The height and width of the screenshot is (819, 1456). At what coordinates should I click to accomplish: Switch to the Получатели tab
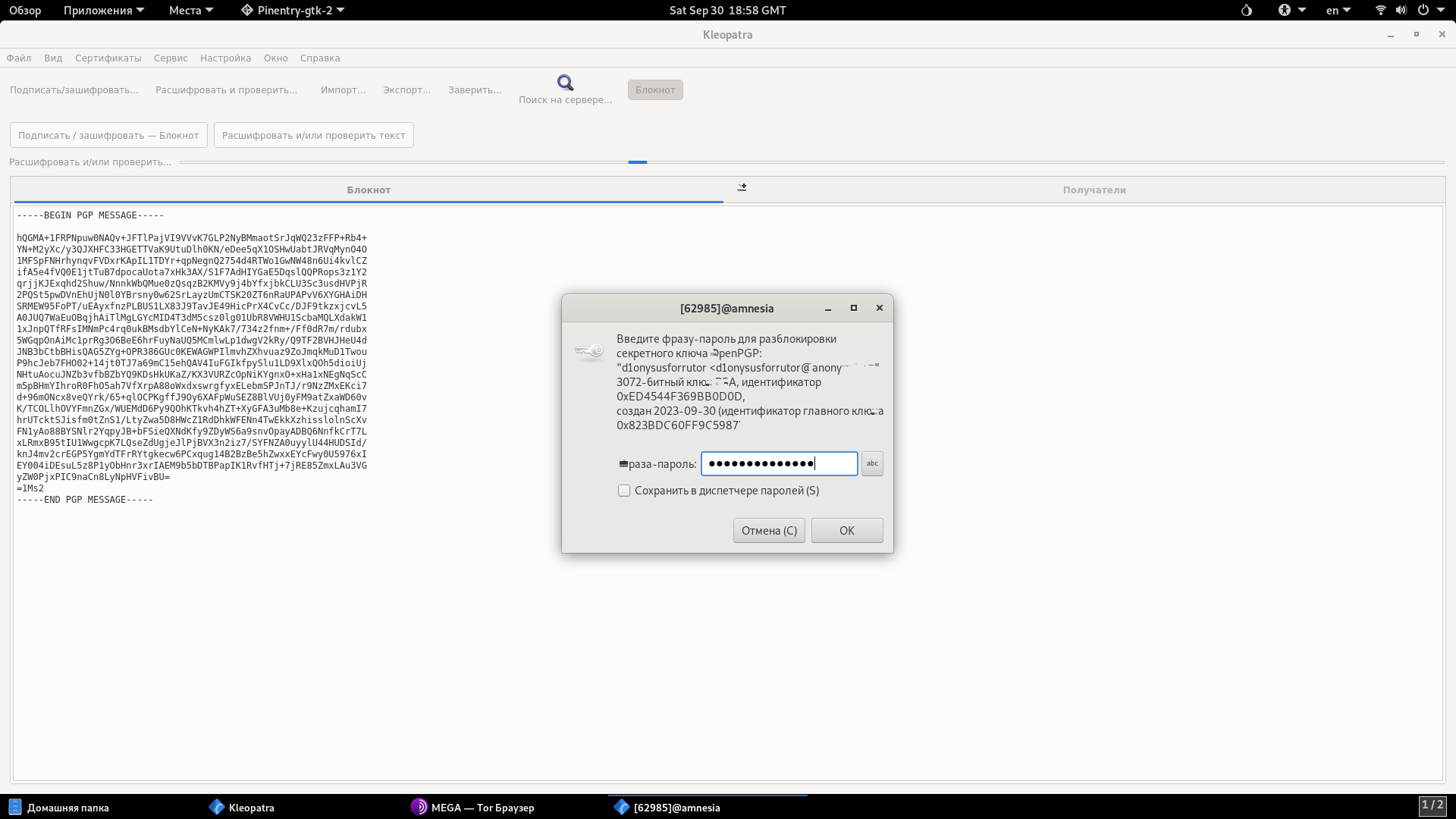click(1094, 190)
